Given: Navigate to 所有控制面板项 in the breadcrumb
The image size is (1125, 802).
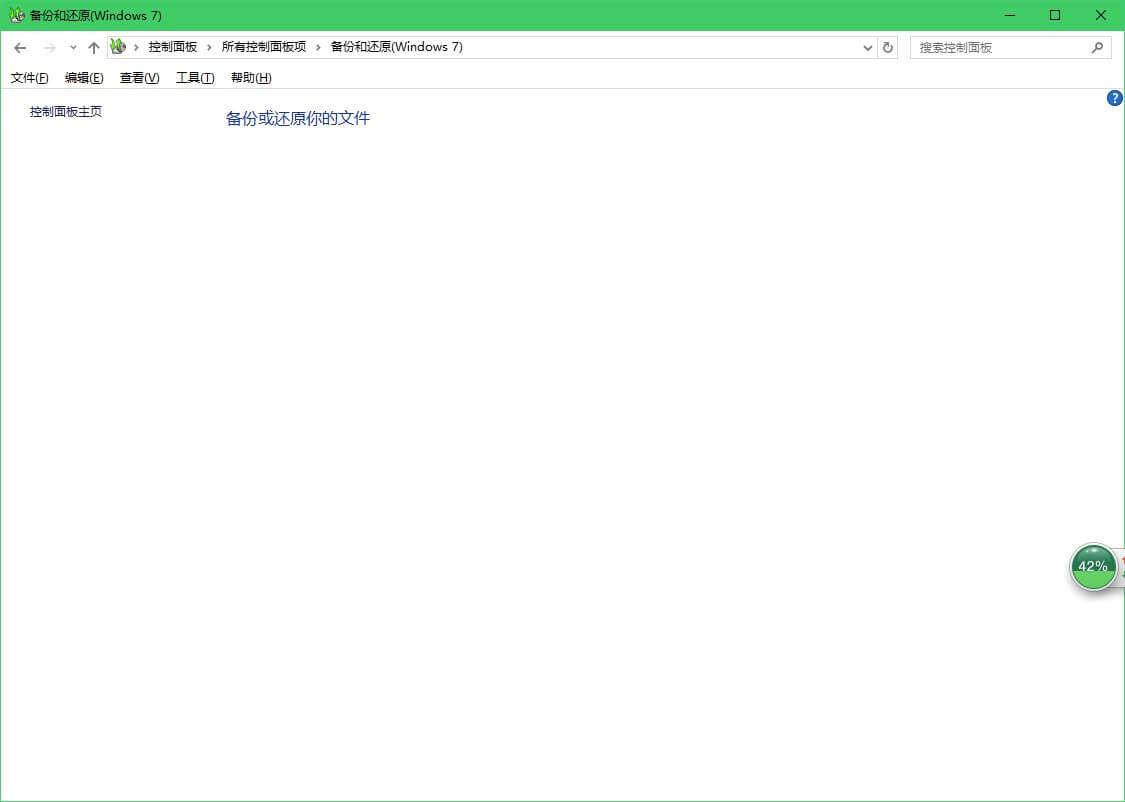Looking at the screenshot, I should click(x=264, y=47).
